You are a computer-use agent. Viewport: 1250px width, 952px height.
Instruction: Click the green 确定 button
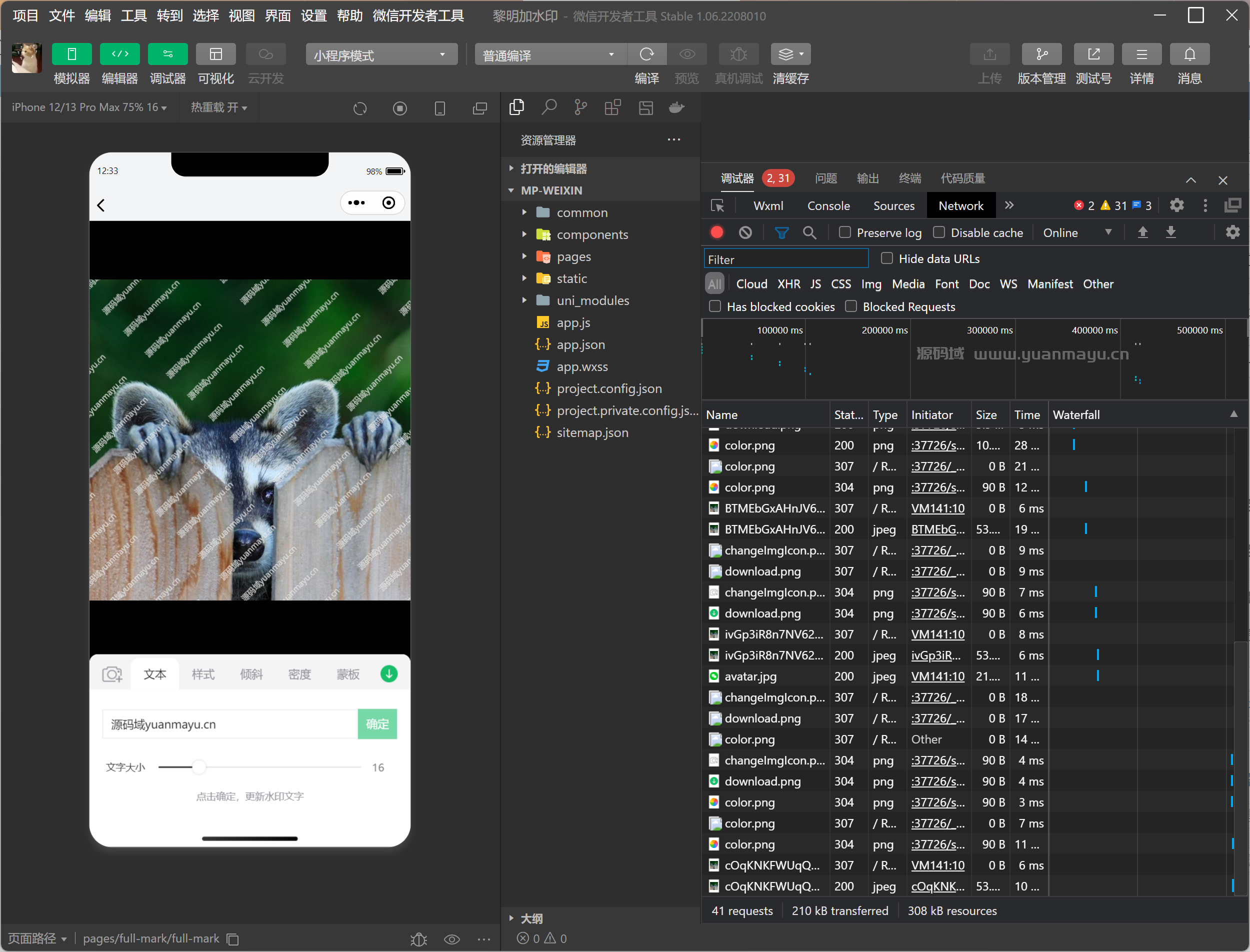377,724
